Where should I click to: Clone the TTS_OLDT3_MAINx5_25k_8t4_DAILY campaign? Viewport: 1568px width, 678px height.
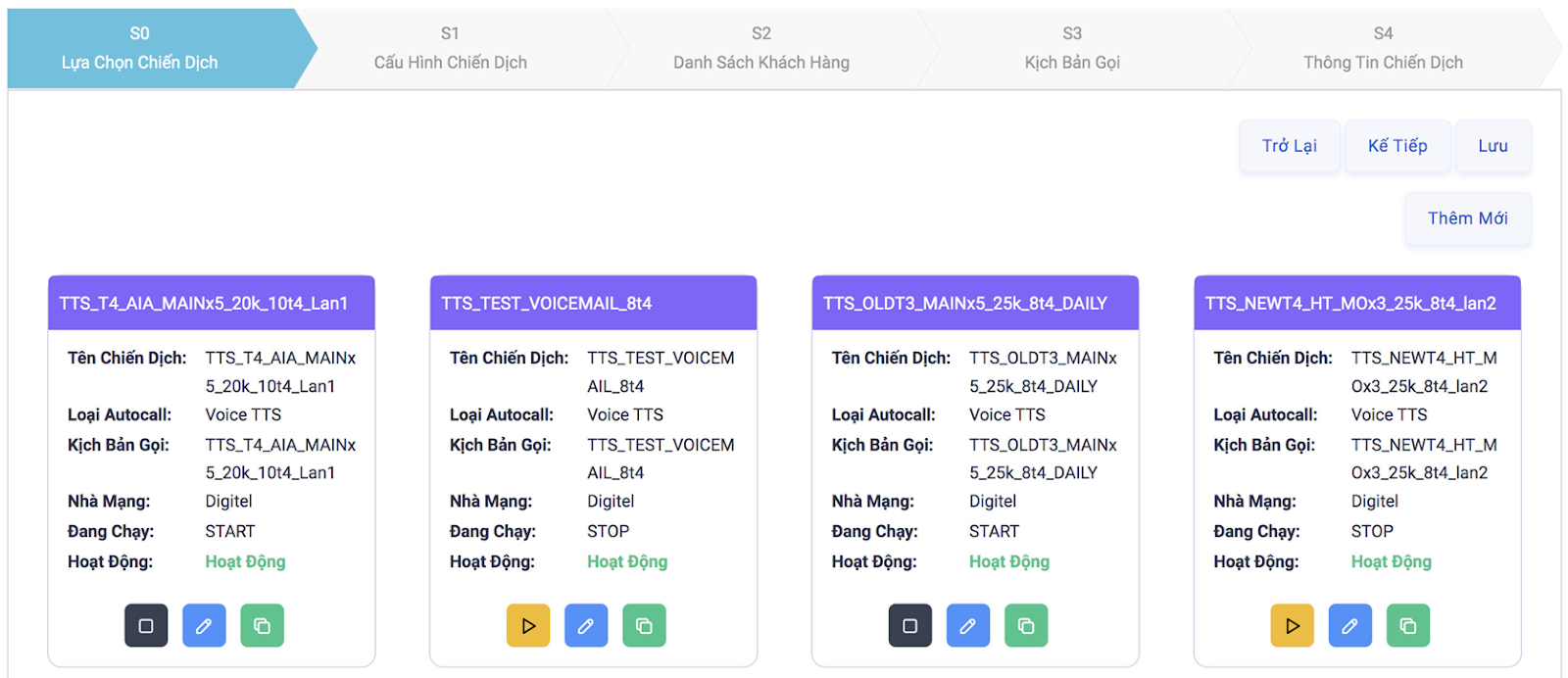click(x=1026, y=625)
